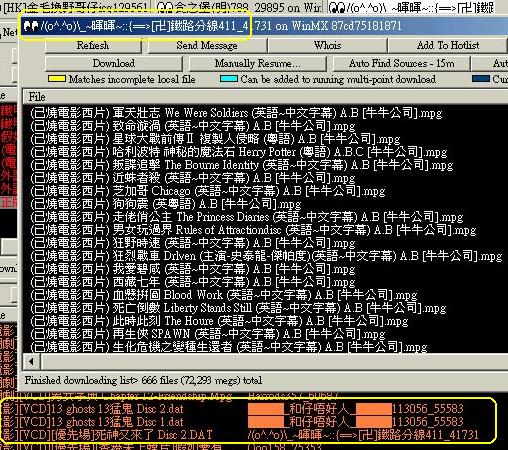Click the dark blue legend swatch
Image resolution: width=508 pixels, height=450 pixels.
tap(481, 79)
